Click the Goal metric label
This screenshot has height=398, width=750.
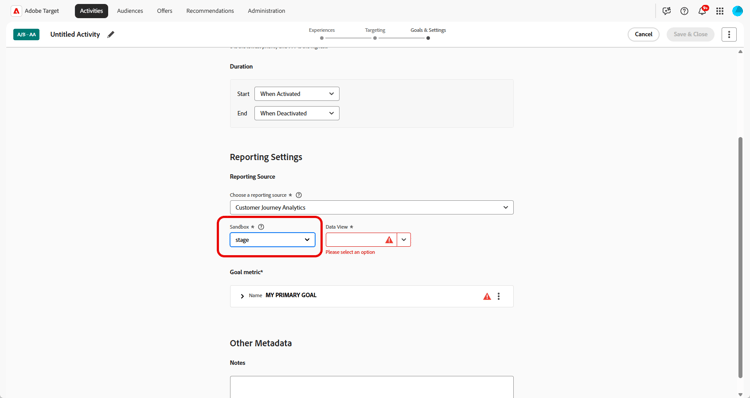246,272
